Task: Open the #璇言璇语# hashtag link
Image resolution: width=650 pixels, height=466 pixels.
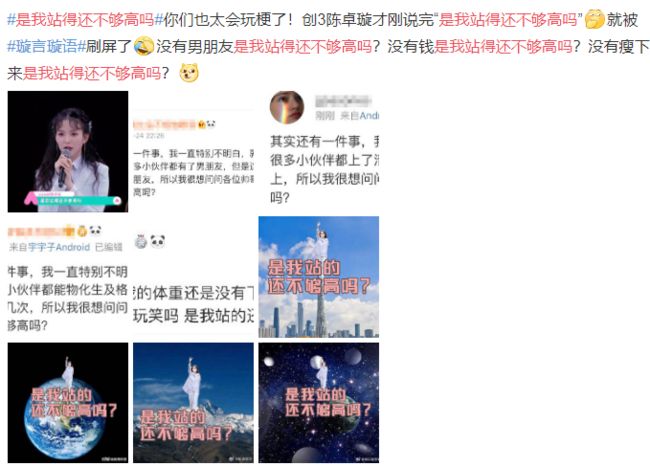Action: (x=46, y=46)
